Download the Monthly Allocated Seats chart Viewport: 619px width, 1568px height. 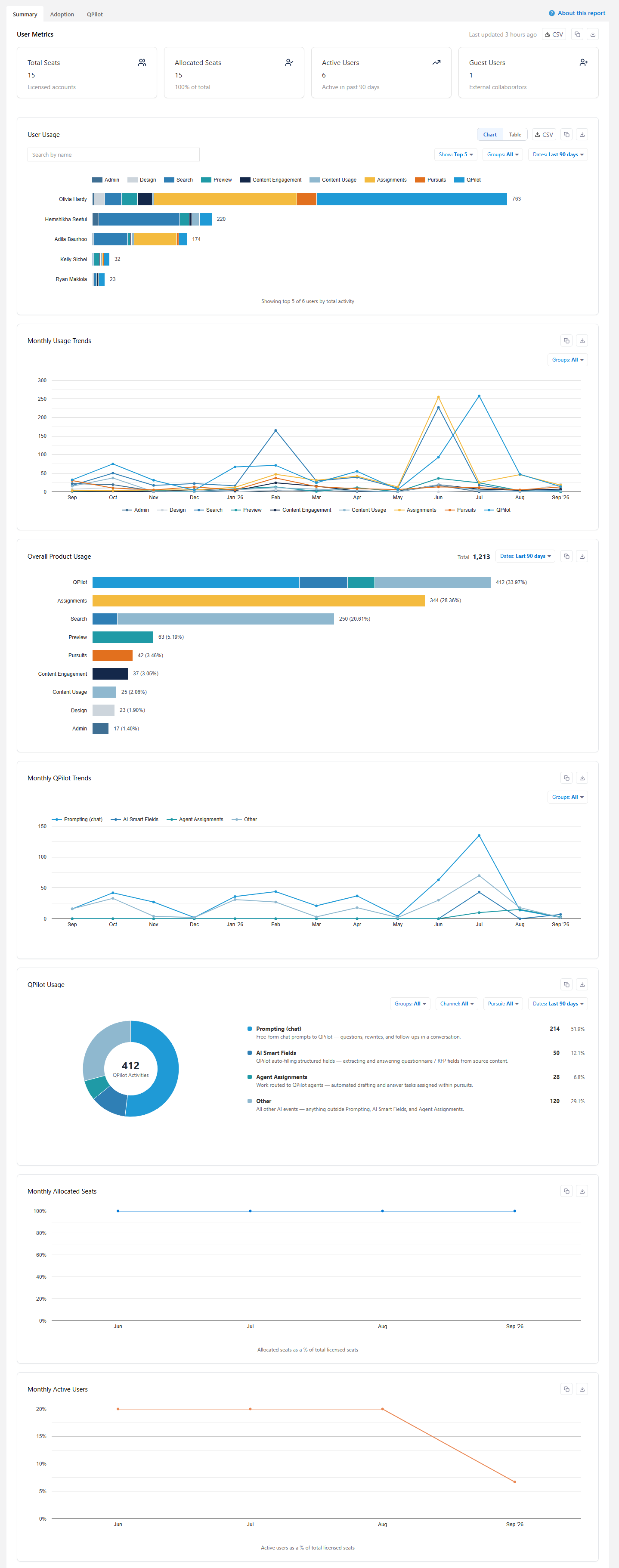pos(582,1191)
